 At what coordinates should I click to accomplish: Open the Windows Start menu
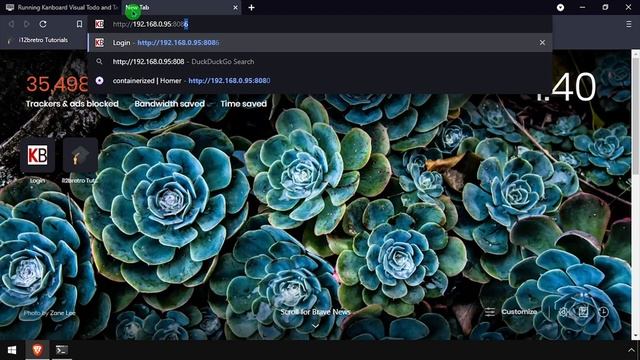(x=12, y=350)
